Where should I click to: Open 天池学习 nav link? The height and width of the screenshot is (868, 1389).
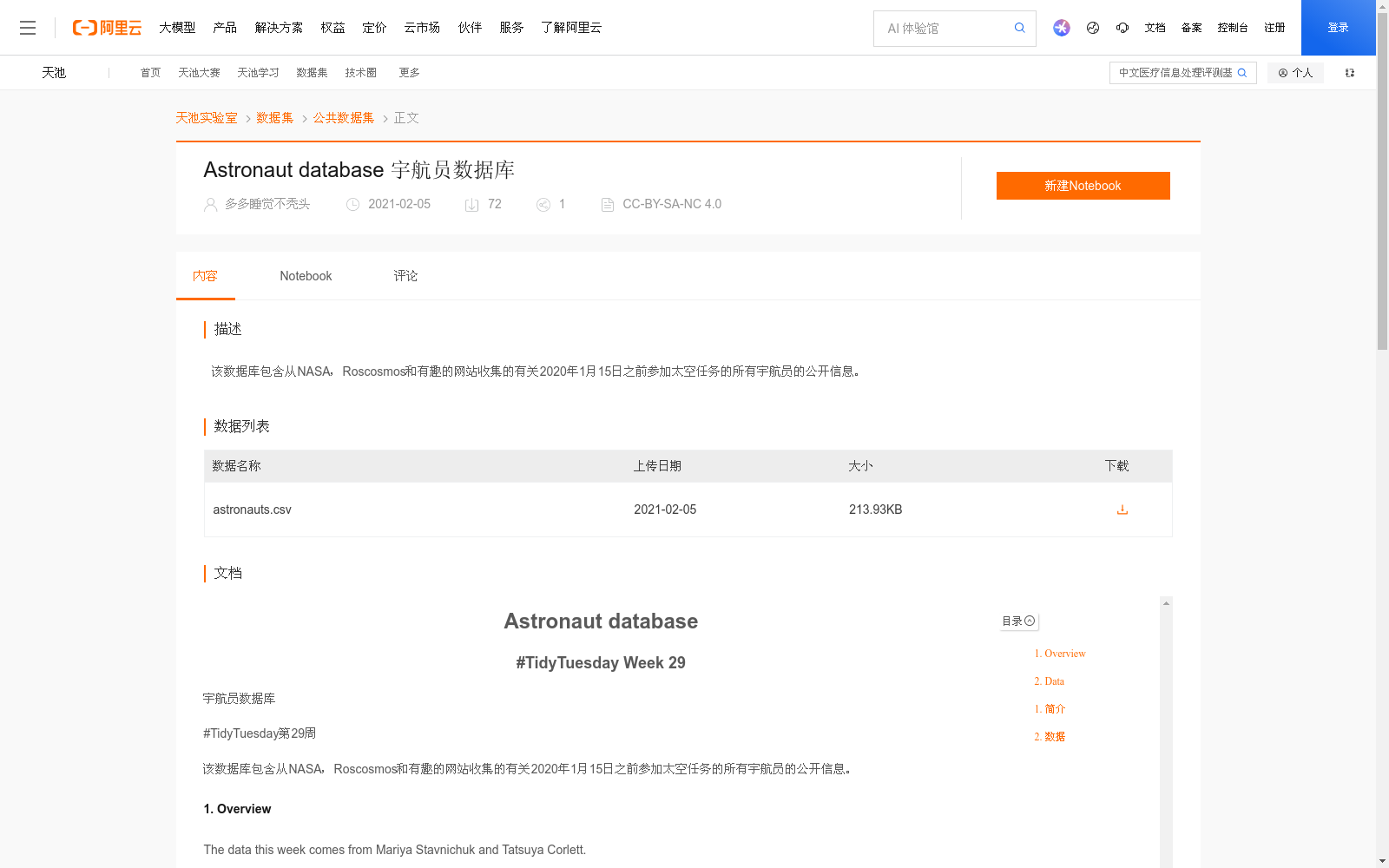[x=258, y=73]
